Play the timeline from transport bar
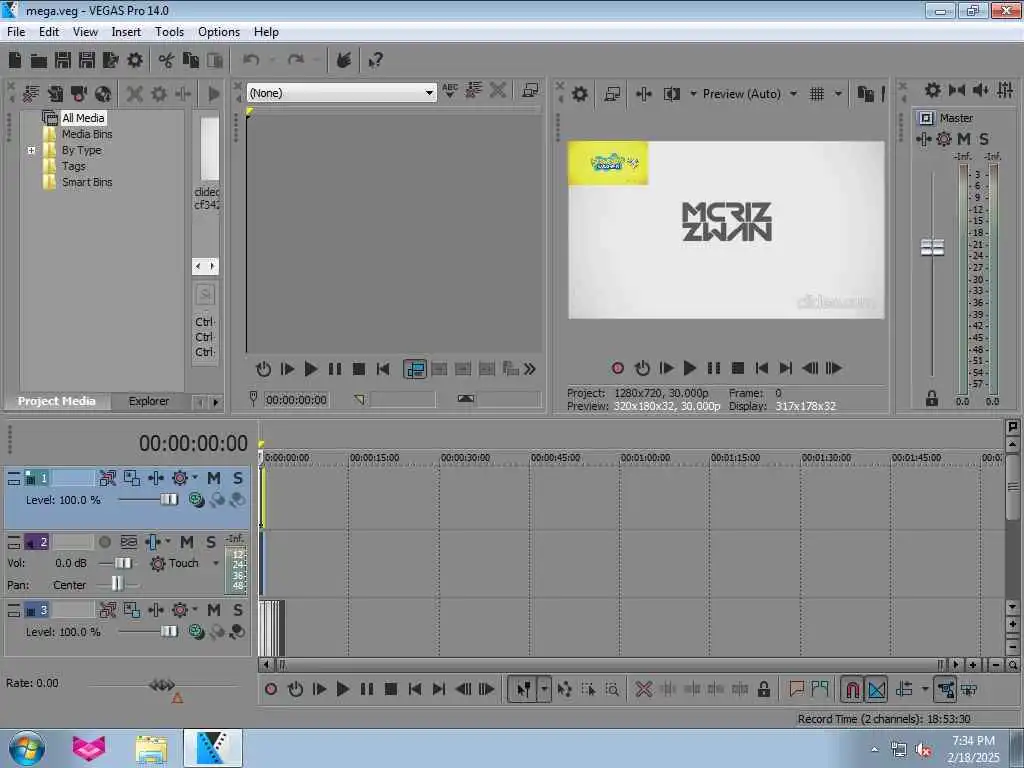Screen dimensions: 1024x768 (x=342, y=689)
